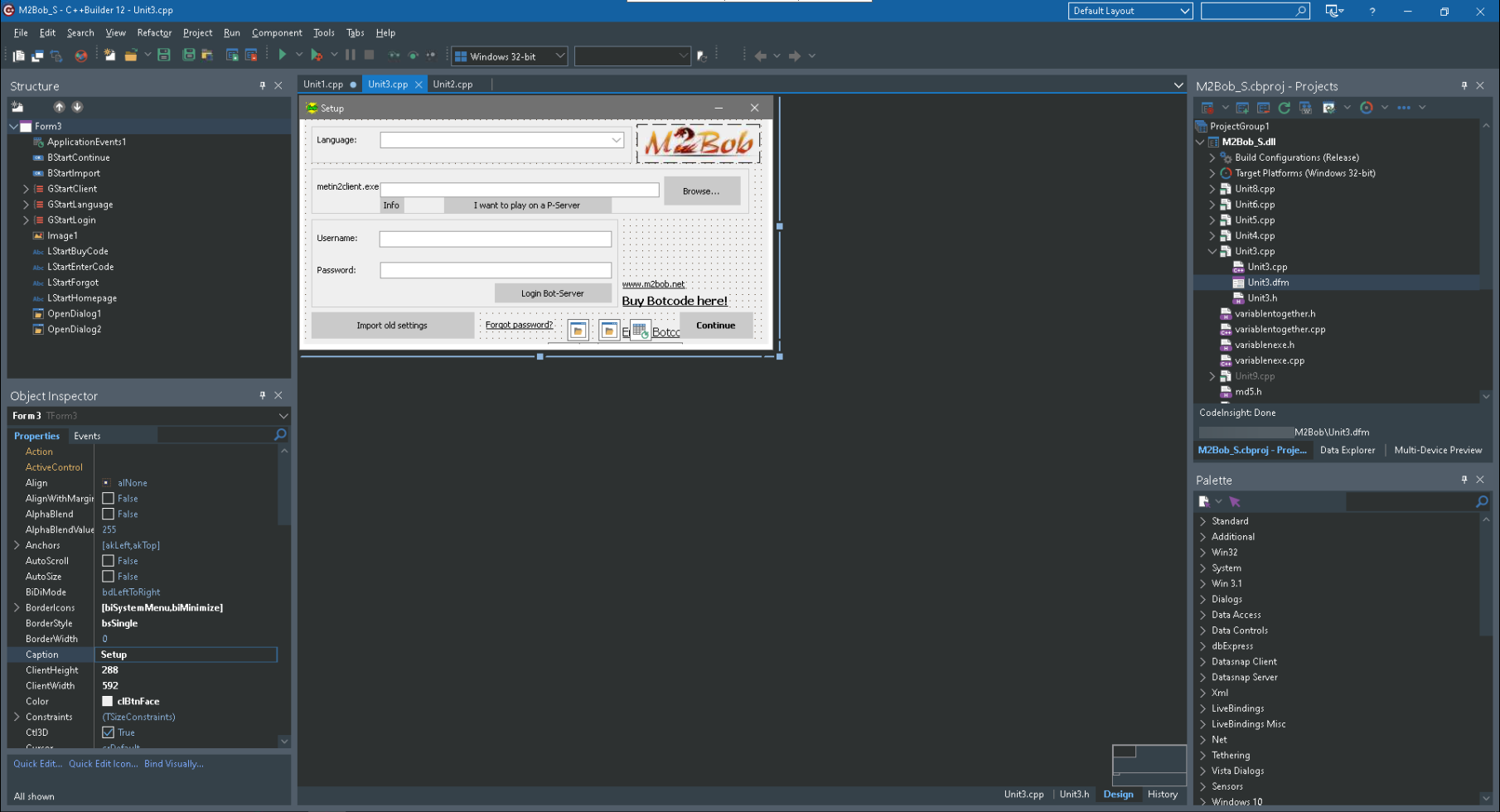Expand GStartClient node in Structure

point(26,189)
